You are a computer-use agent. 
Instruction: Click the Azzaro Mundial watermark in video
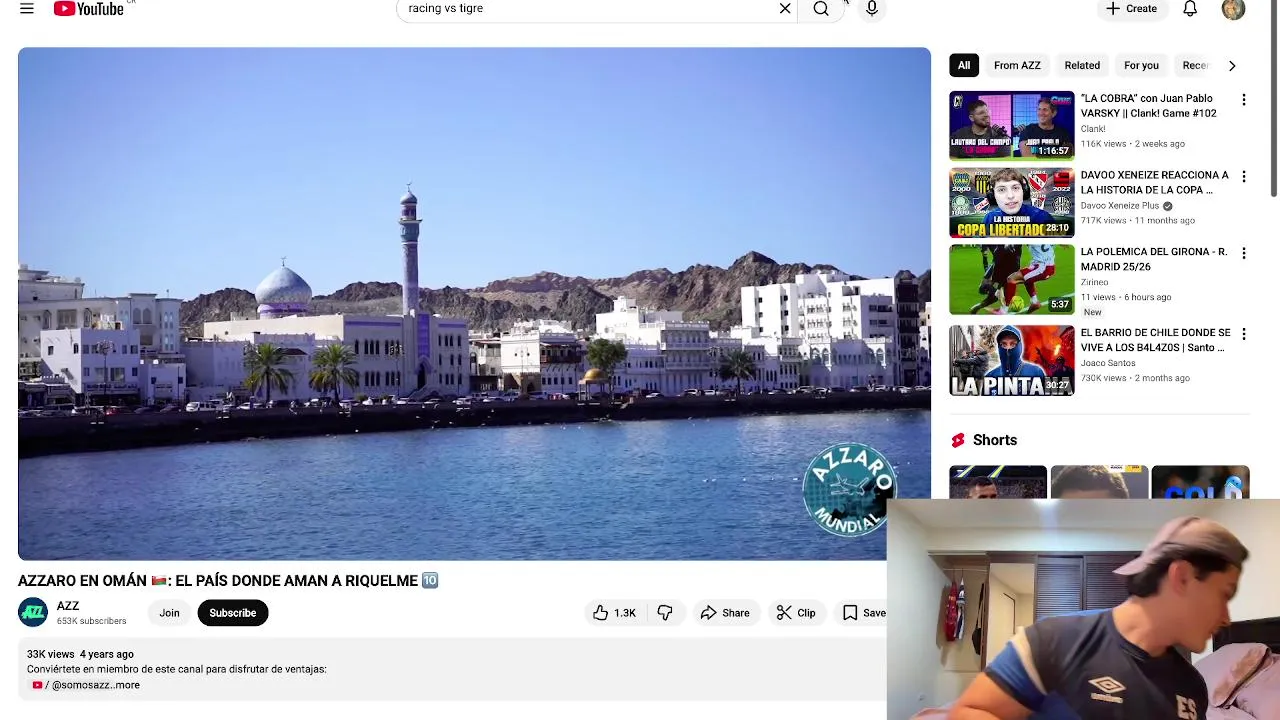pyautogui.click(x=849, y=489)
